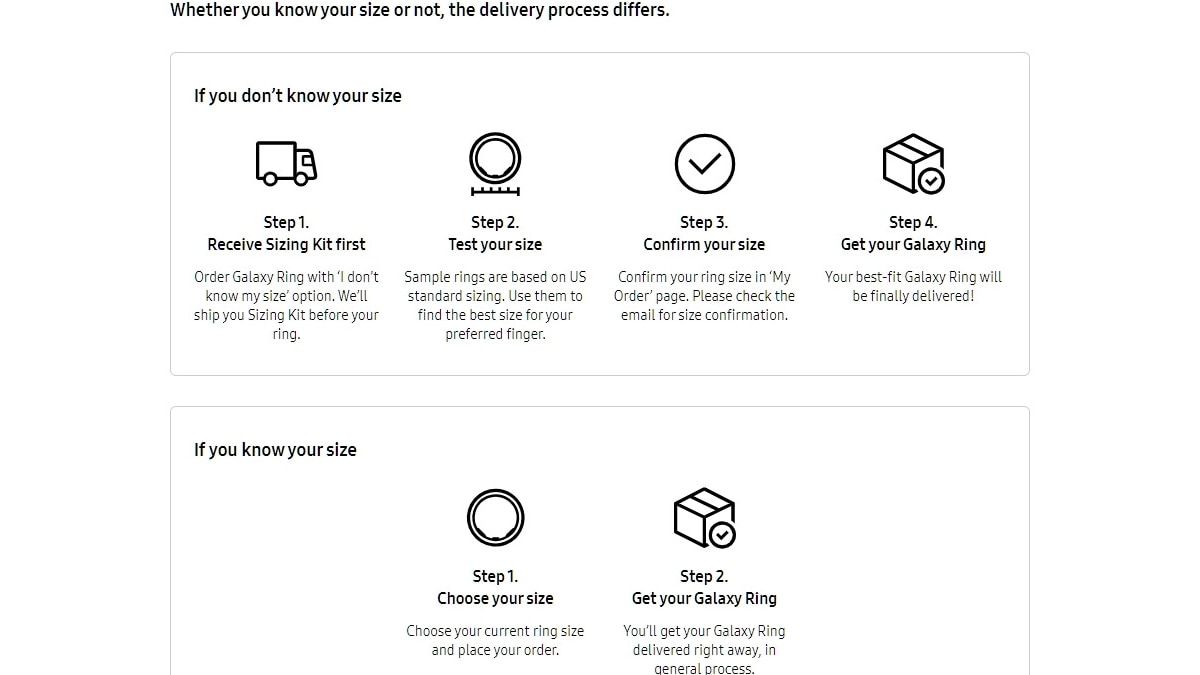Click the sample rings US sizing description
This screenshot has width=1200, height=675.
pyautogui.click(x=495, y=305)
